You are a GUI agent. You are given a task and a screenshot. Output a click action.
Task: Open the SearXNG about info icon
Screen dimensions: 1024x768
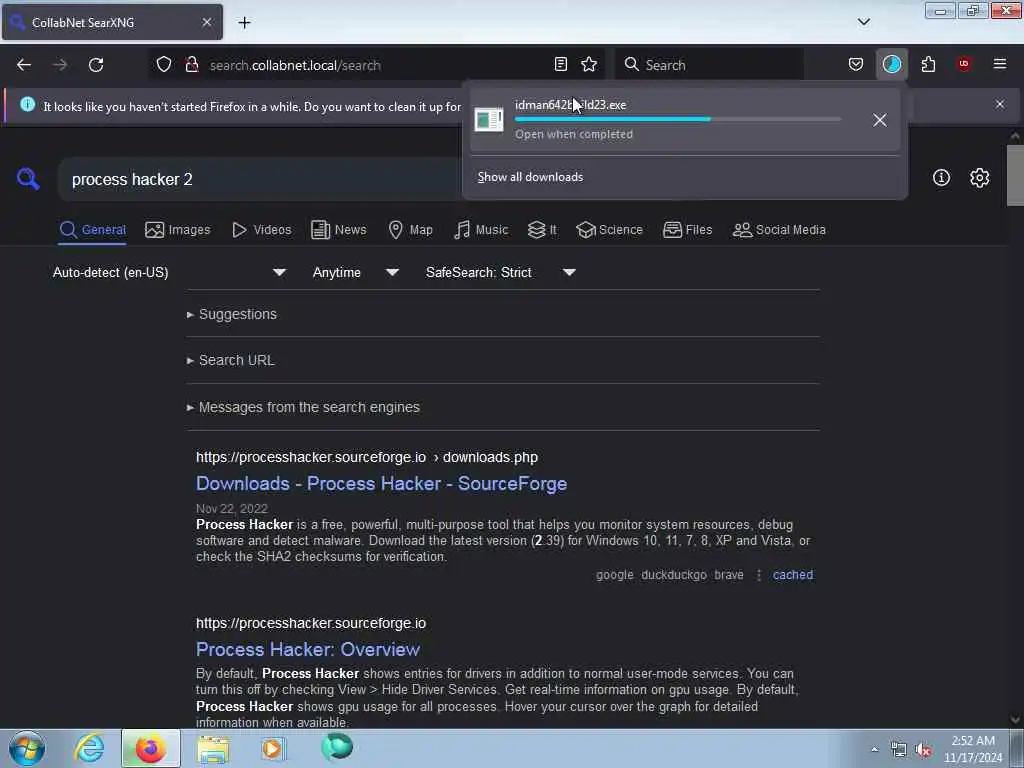click(941, 178)
